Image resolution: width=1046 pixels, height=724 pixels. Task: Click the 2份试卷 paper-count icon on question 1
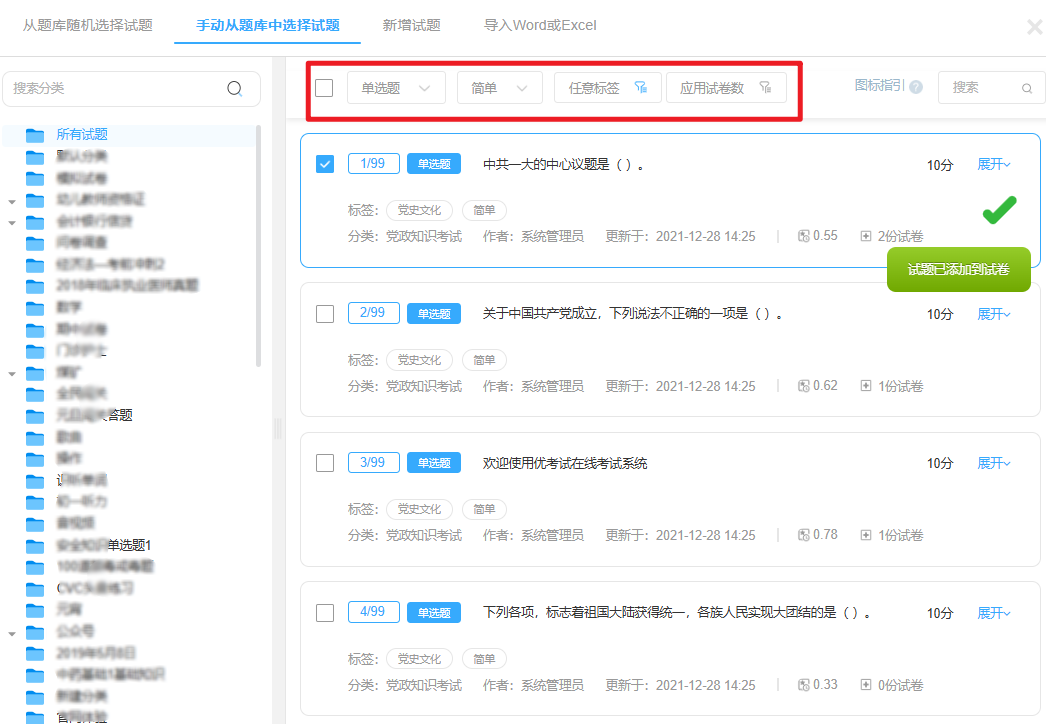pos(864,235)
